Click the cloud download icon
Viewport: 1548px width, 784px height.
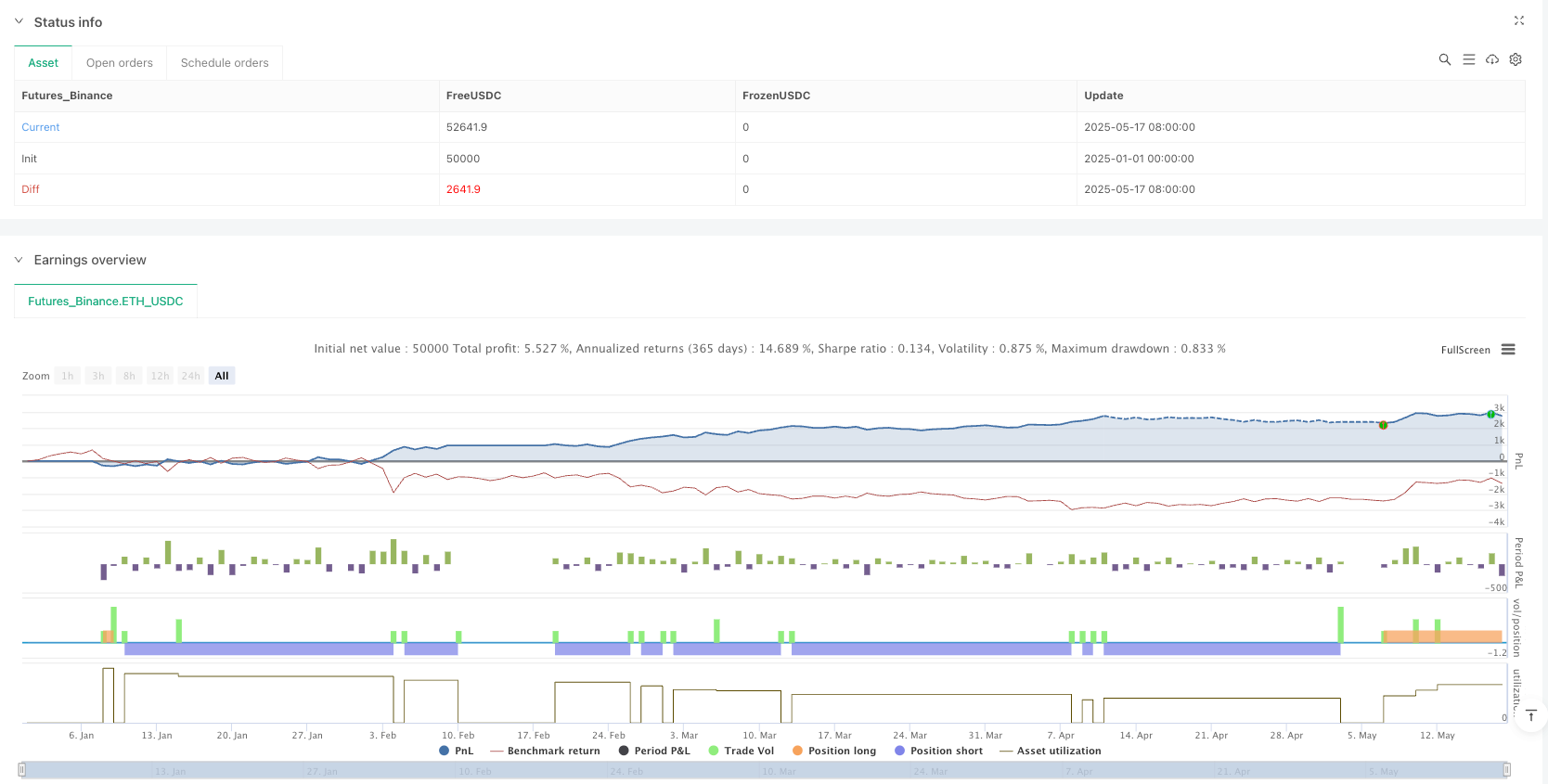click(x=1492, y=59)
